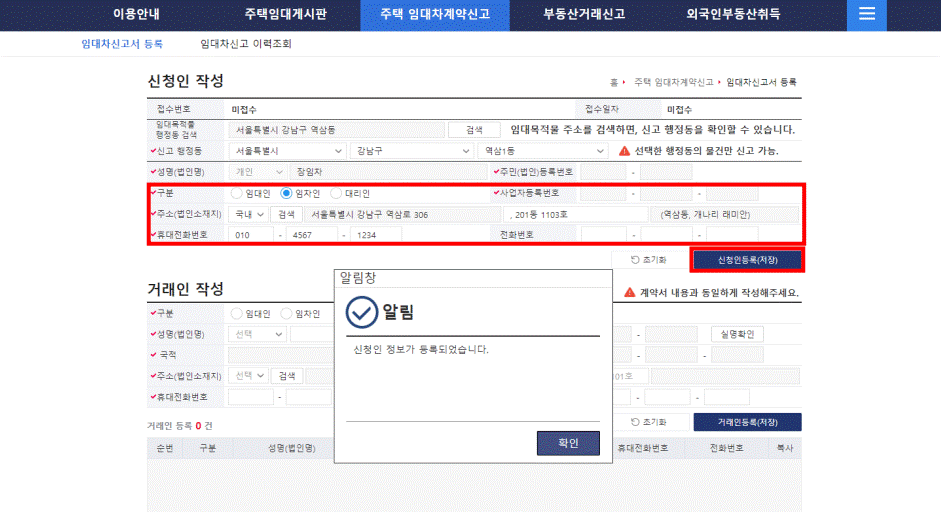This screenshot has height=512, width=941.
Task: Select 임차인 radio in 신청인 구분
Action: (286, 193)
